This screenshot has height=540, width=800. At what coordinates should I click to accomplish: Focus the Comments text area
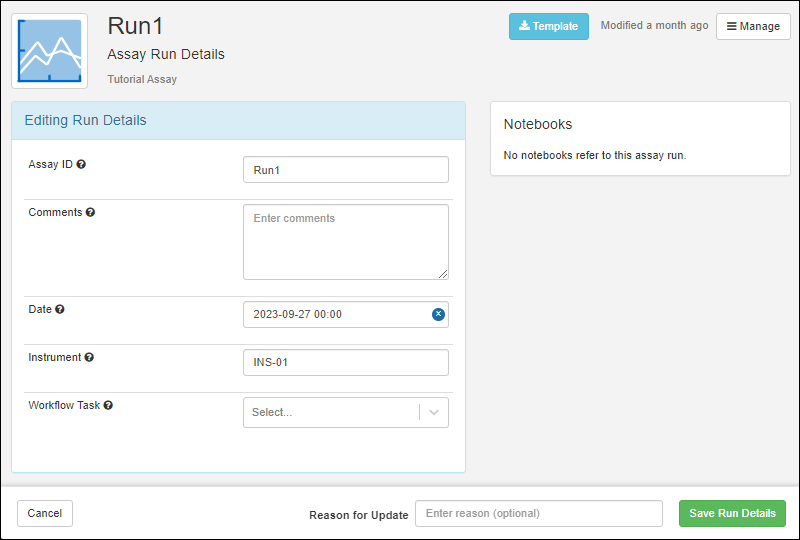345,242
